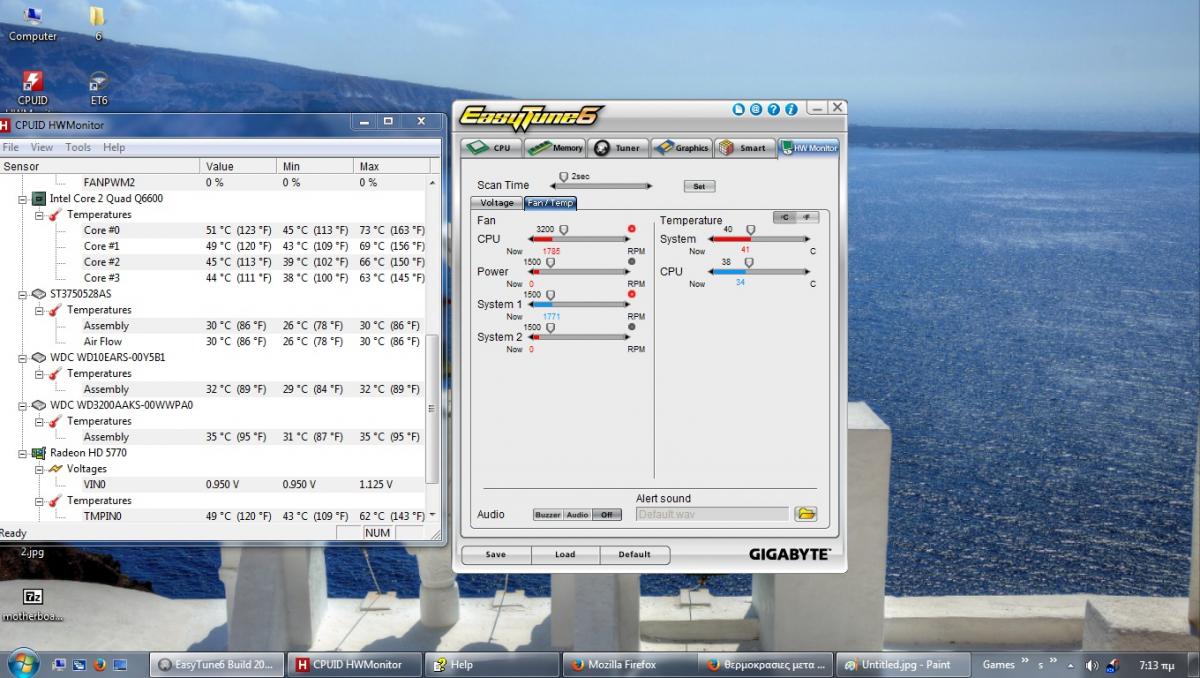Browse for alert sound with folder icon
The height and width of the screenshot is (678, 1200).
tap(806, 514)
